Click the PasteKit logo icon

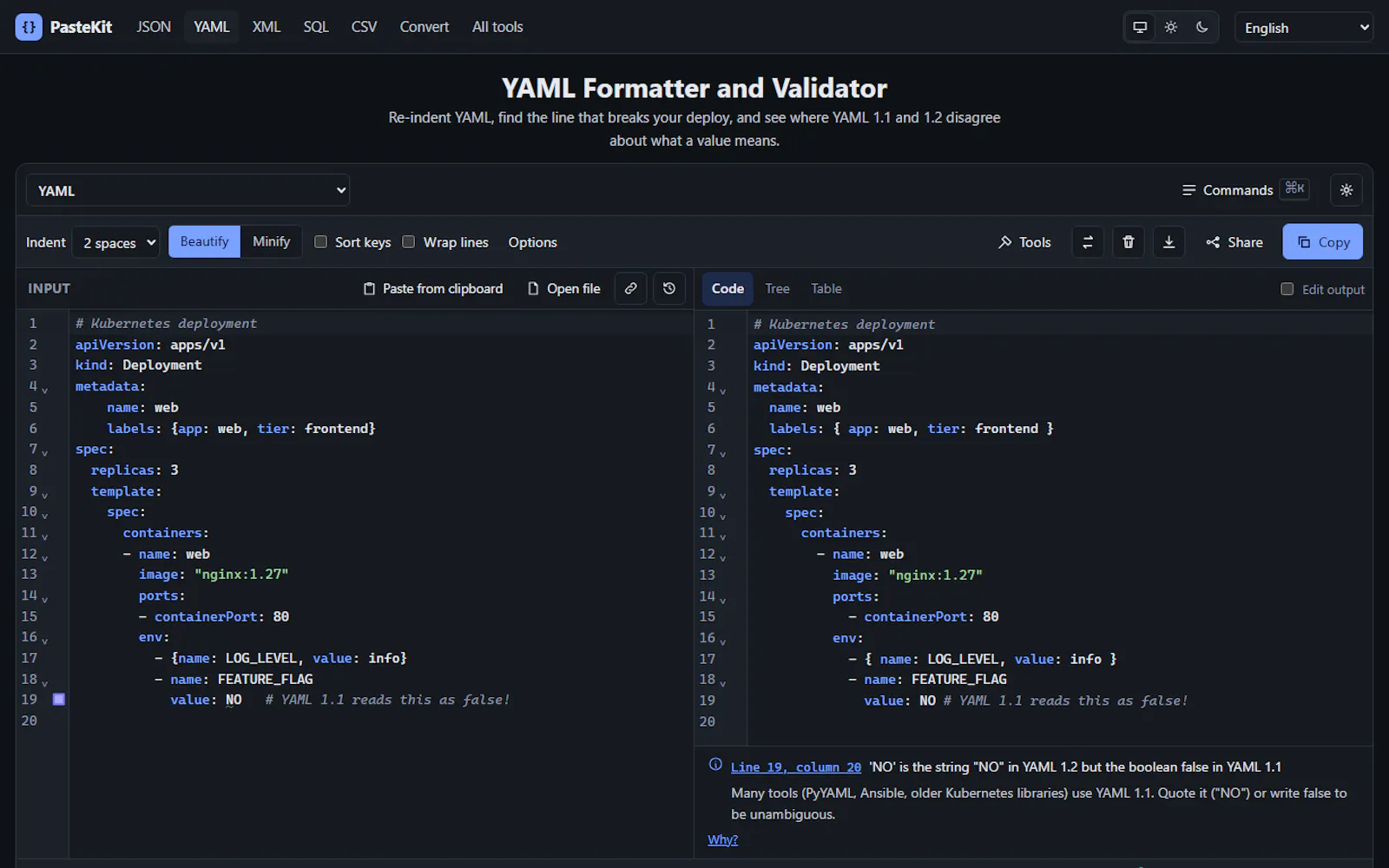[29, 27]
